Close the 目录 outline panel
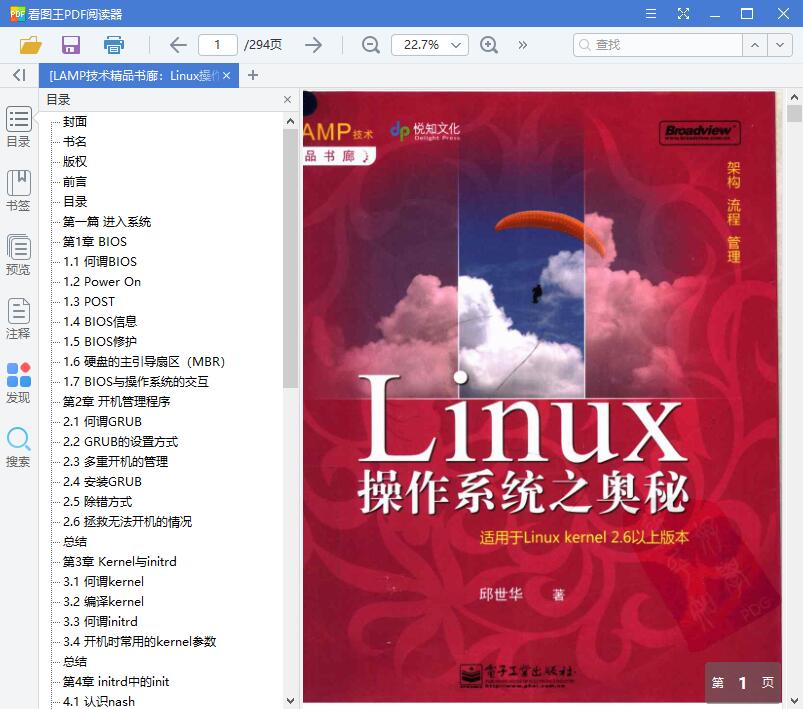The height and width of the screenshot is (709, 803). [287, 99]
